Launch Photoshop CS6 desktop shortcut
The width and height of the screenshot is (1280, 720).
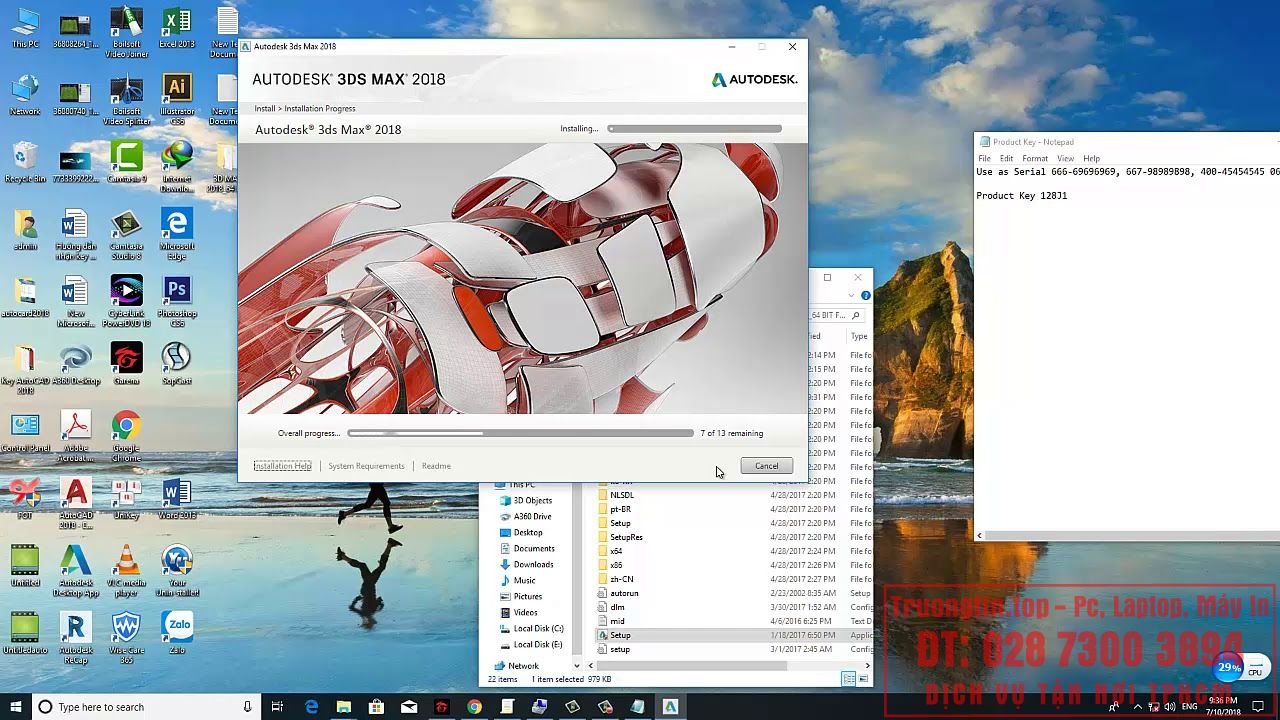coord(177,300)
